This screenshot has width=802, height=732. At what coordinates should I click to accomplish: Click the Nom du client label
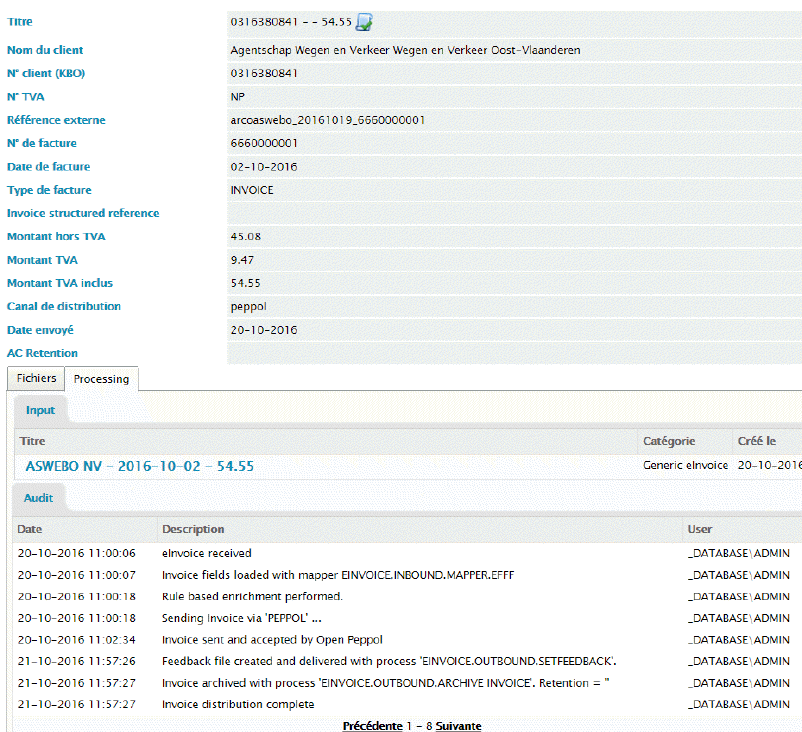click(x=45, y=50)
